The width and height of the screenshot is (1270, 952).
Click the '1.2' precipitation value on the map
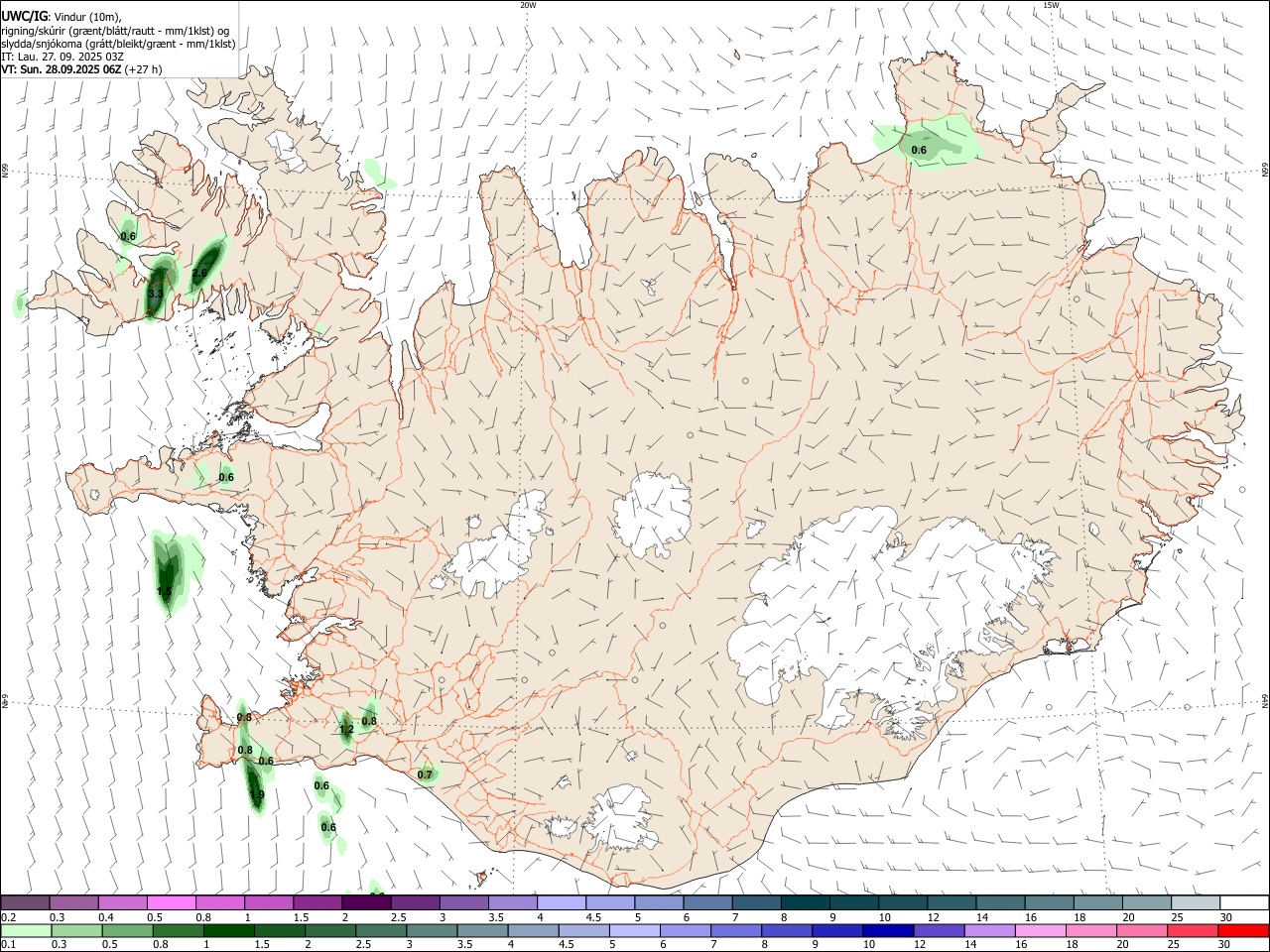(346, 729)
